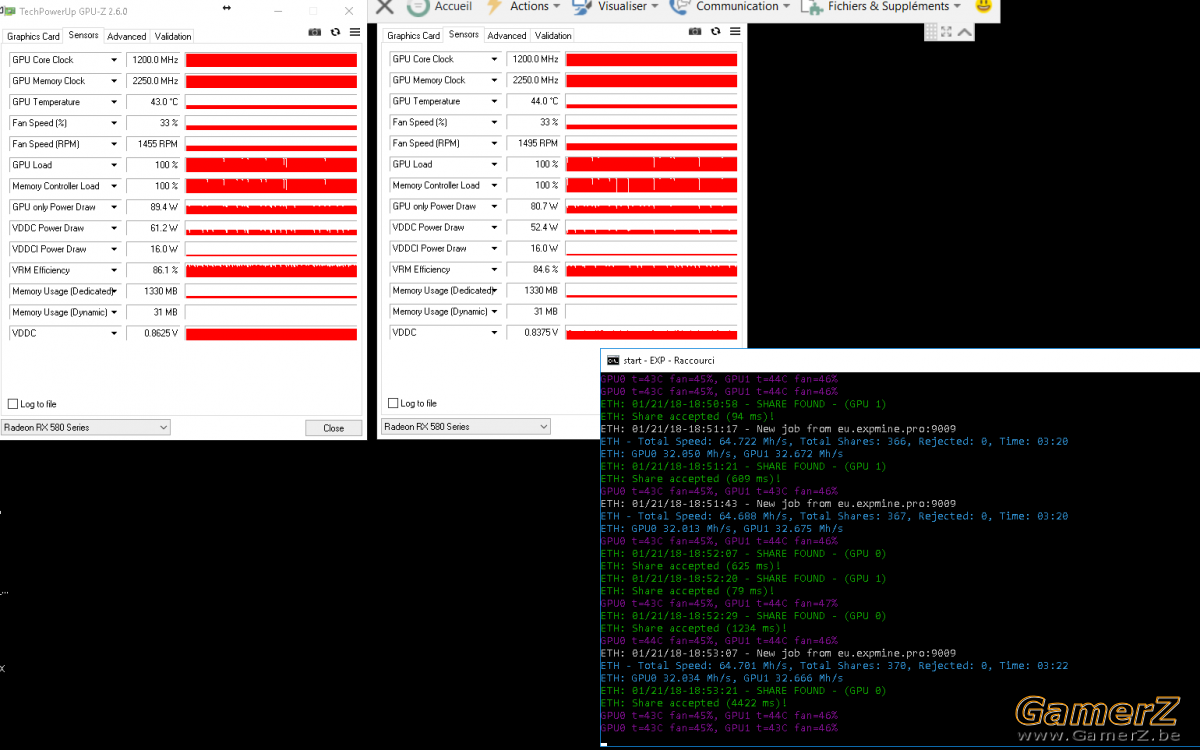Go to Validation tab in right GPU-Z window
1200x750 pixels.
click(x=553, y=35)
